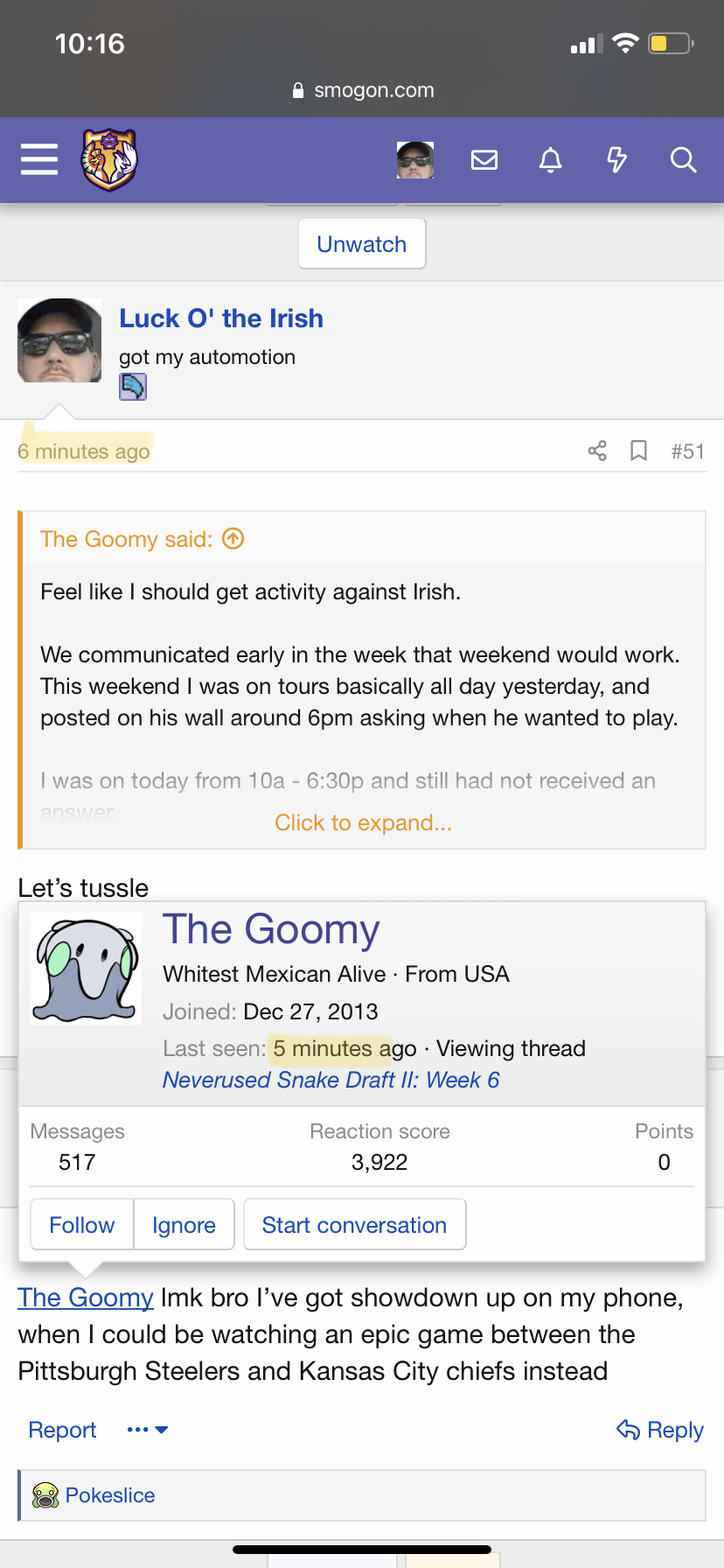Follow The Goomy

coord(82,1225)
